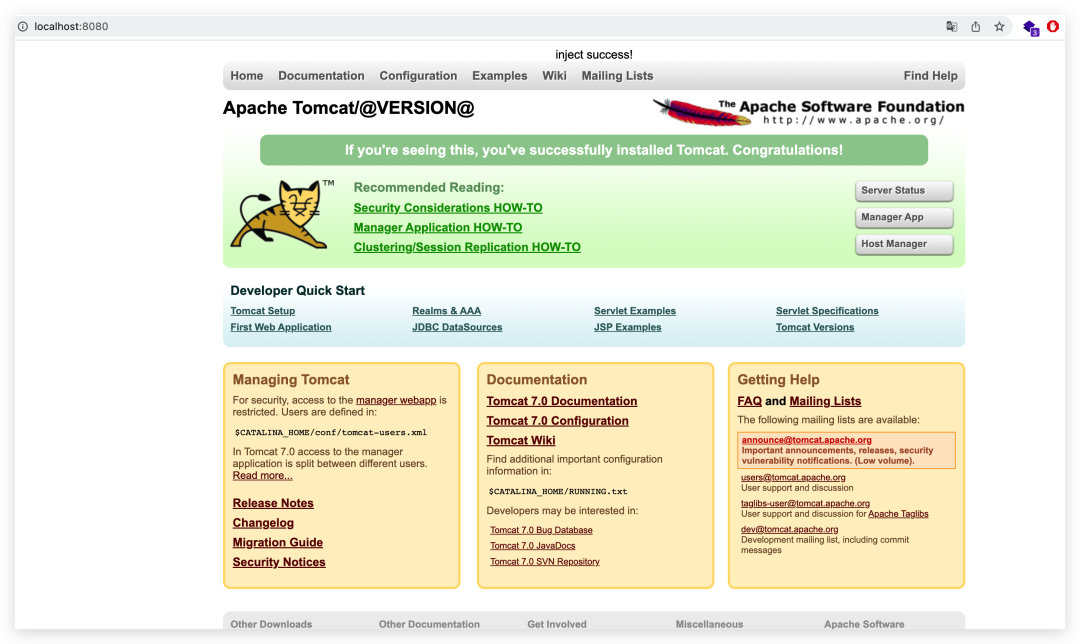Open the Servlet Examples link
This screenshot has width=1080, height=644.
pyautogui.click(x=634, y=311)
